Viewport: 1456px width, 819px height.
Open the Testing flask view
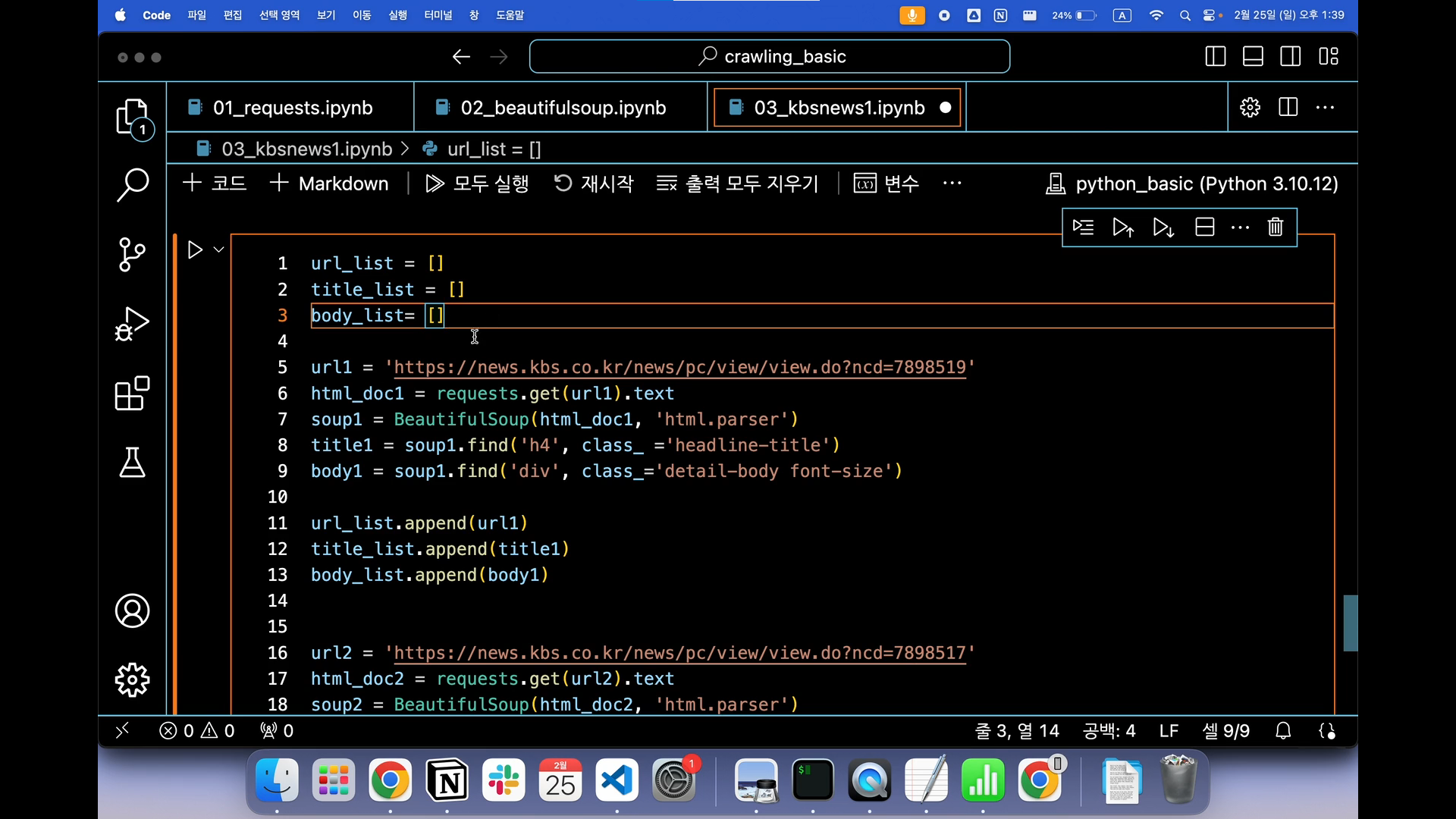133,462
